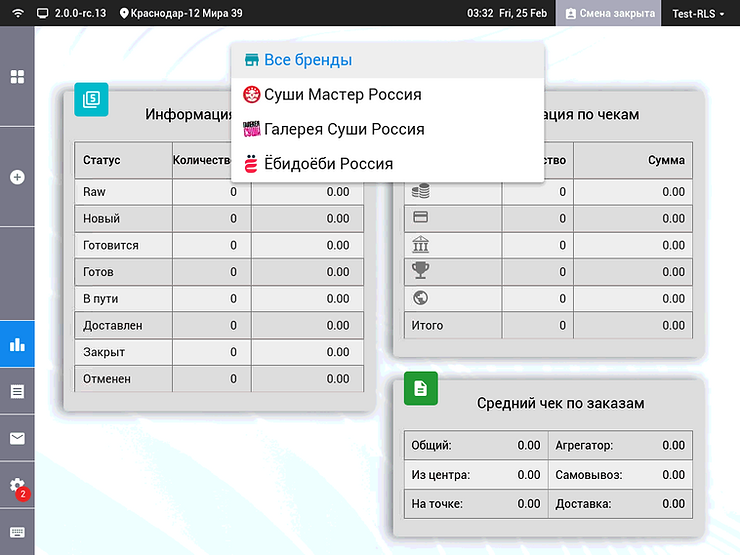This screenshot has height=555, width=740.
Task: Open settings gear with notification badge
Action: tap(18, 486)
